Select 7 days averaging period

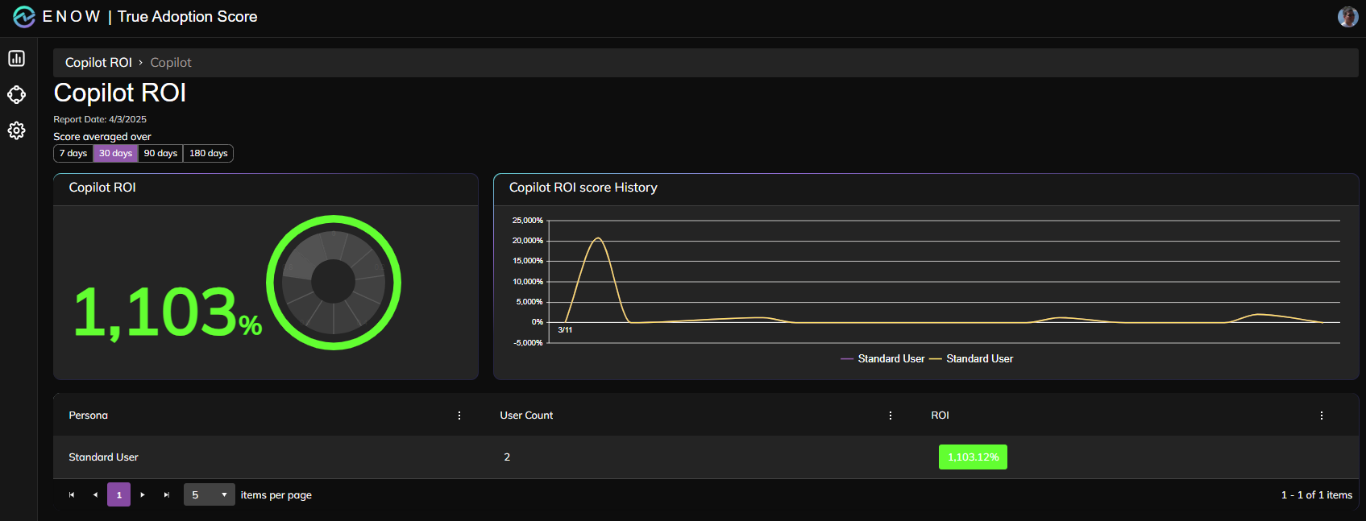tap(73, 153)
